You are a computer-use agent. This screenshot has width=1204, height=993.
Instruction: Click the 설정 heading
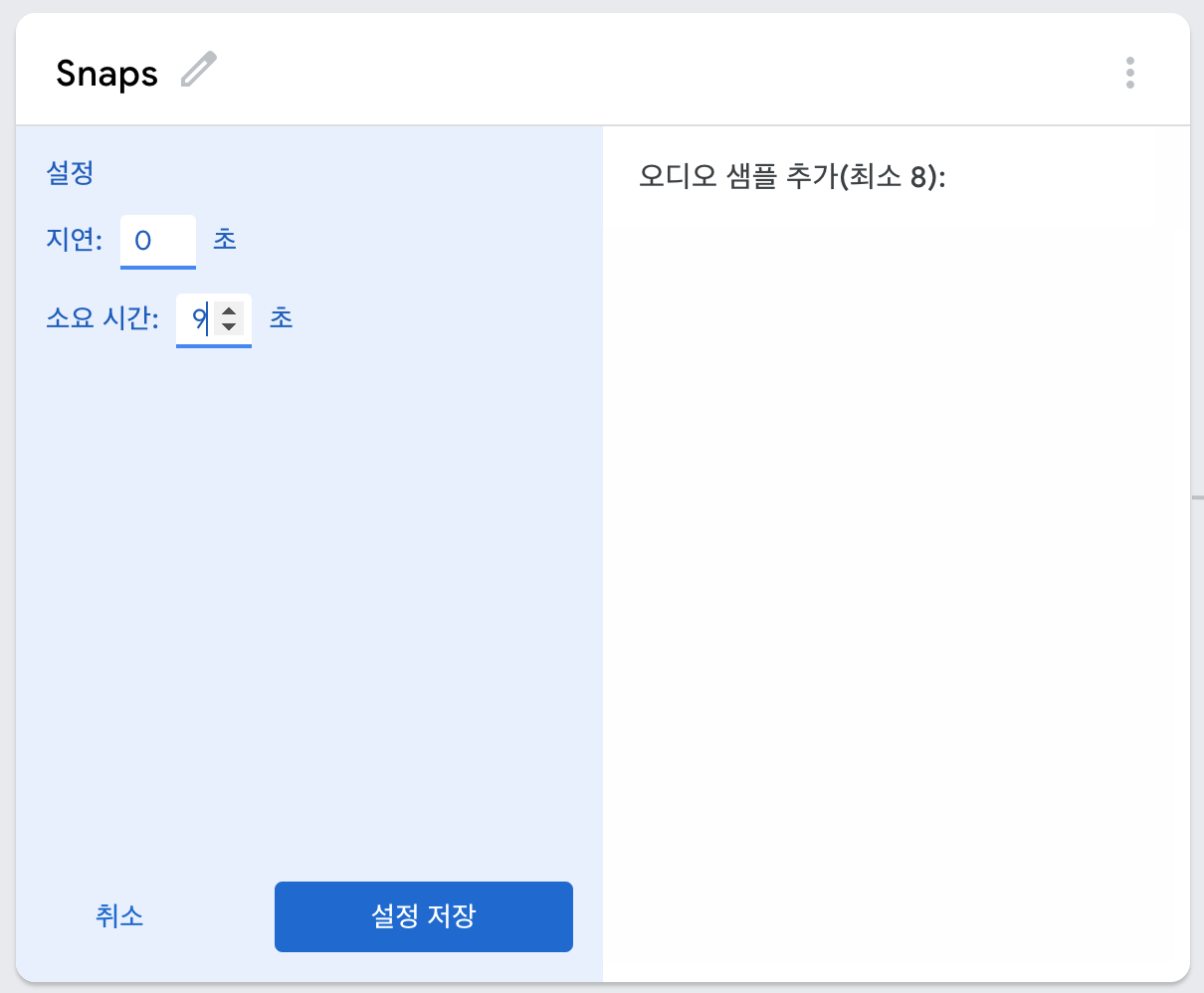click(70, 173)
